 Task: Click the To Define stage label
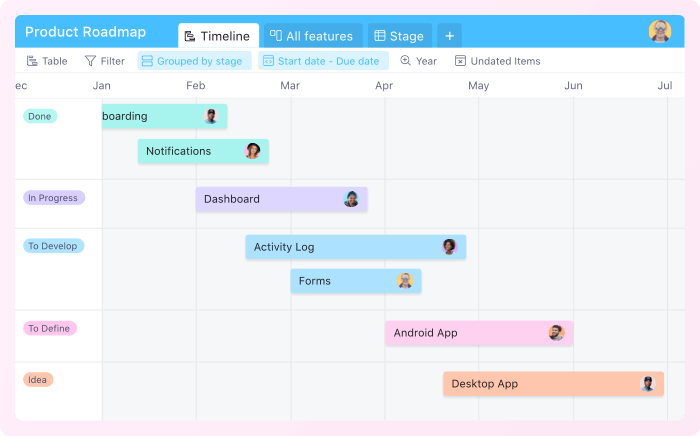tap(50, 328)
